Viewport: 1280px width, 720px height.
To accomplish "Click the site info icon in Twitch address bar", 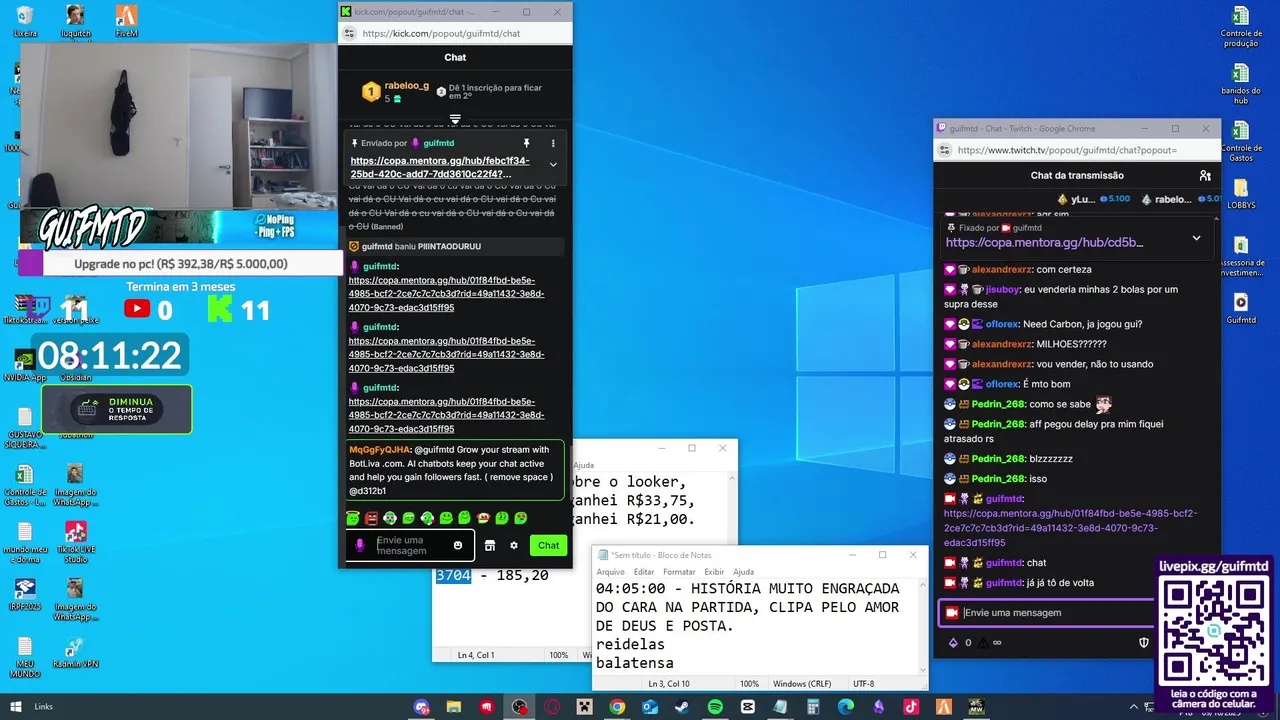I will pyautogui.click(x=945, y=150).
